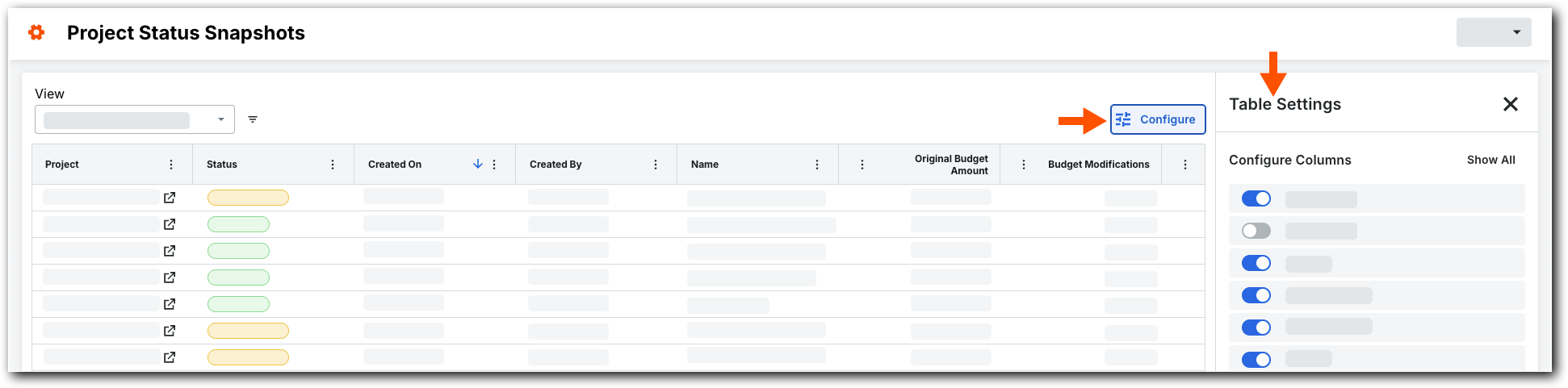Open the Created On column options menu
This screenshot has height=388, width=1568.
pos(494,165)
